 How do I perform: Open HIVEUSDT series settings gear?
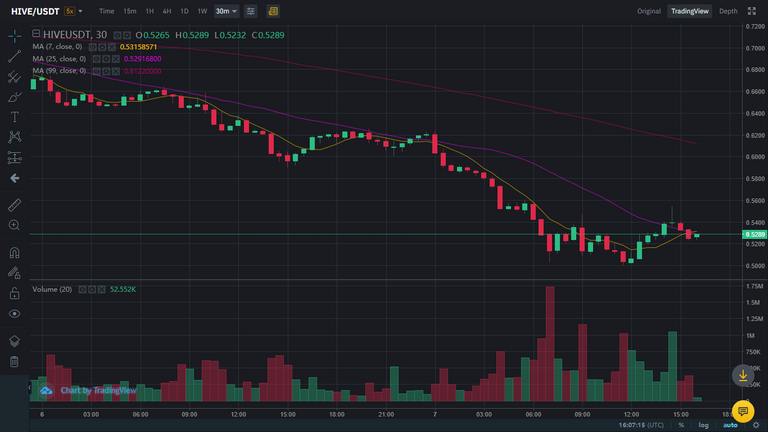click(127, 35)
